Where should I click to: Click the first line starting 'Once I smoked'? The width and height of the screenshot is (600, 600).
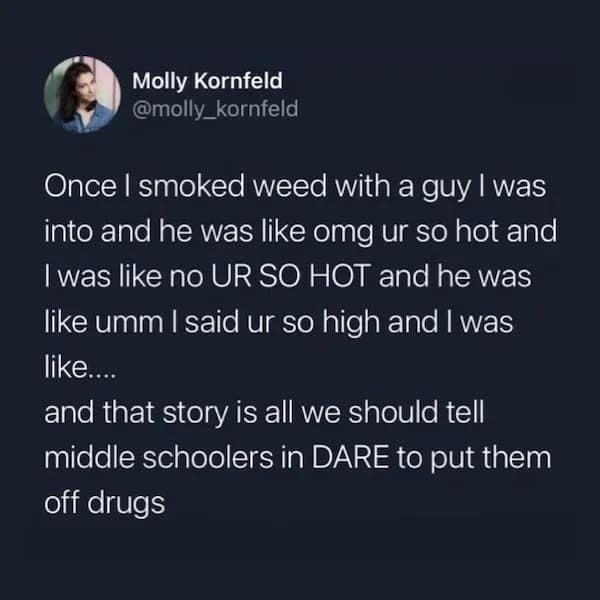(x=295, y=188)
